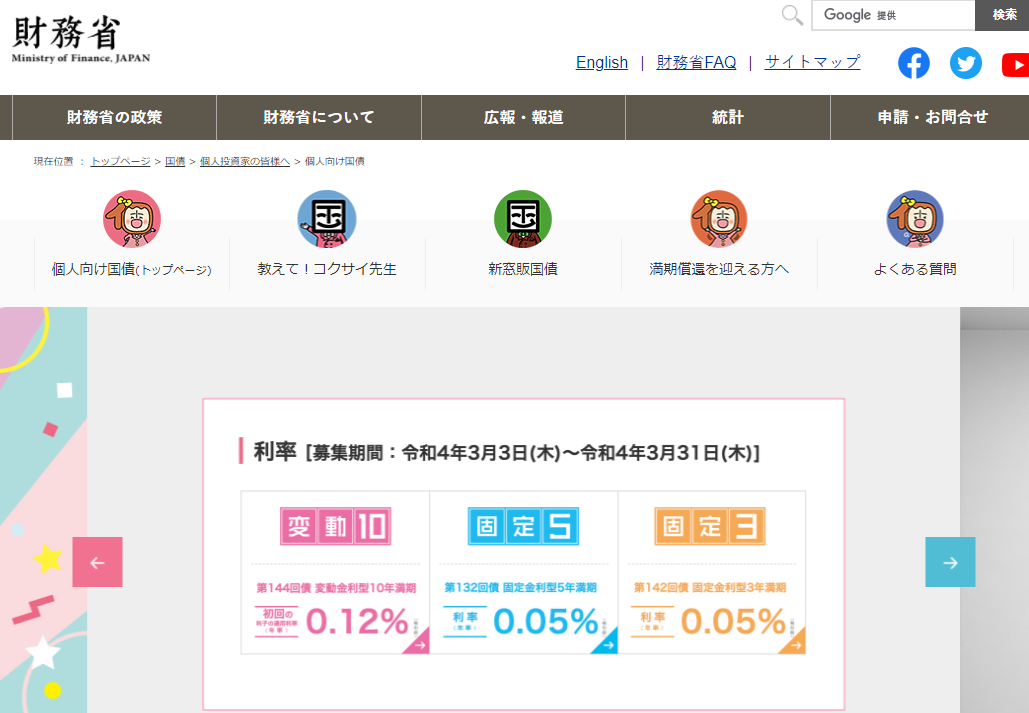Click the 個人向け国債(トップページ) character icon
1029x713 pixels.
[132, 219]
